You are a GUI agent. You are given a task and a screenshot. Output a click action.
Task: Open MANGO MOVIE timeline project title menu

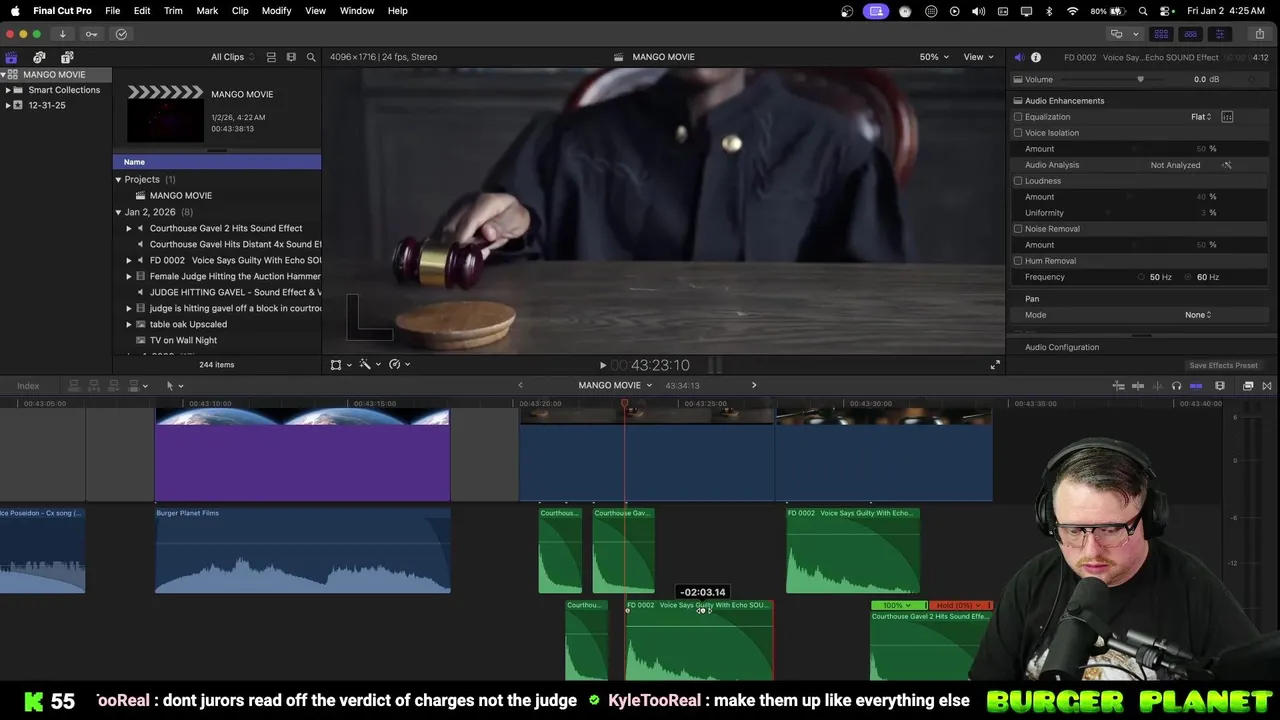[615, 386]
